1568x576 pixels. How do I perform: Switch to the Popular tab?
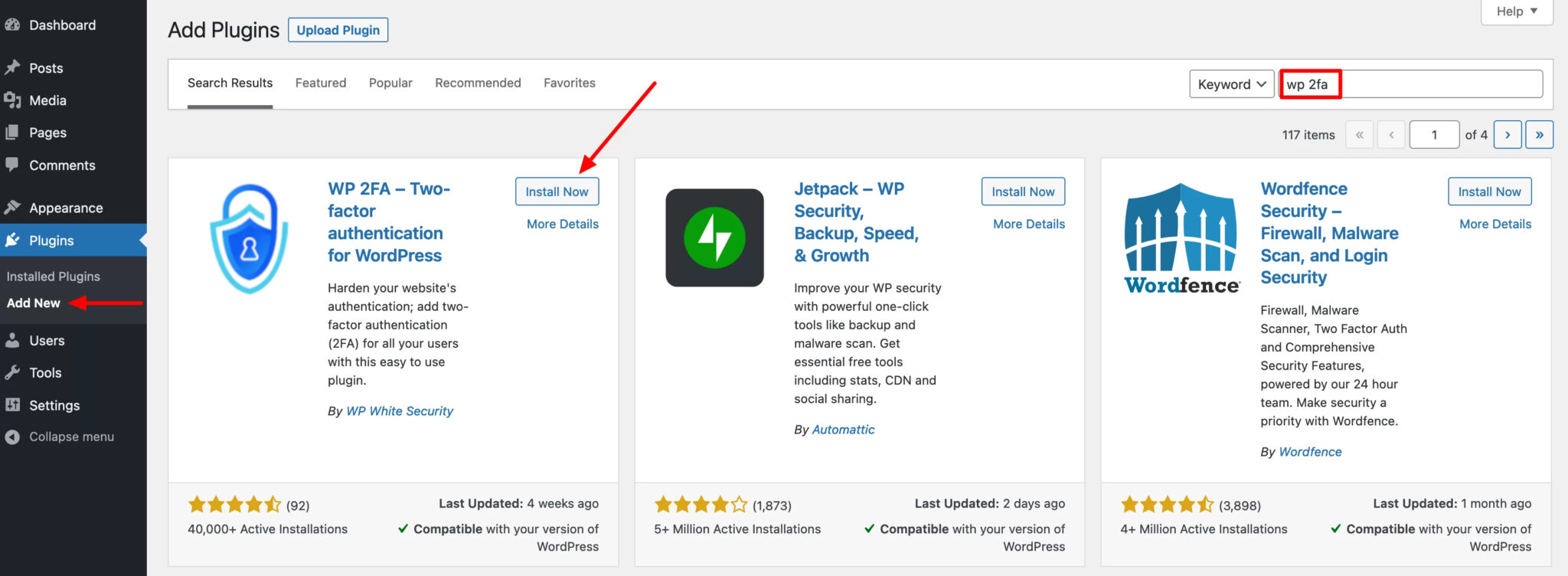pos(390,83)
